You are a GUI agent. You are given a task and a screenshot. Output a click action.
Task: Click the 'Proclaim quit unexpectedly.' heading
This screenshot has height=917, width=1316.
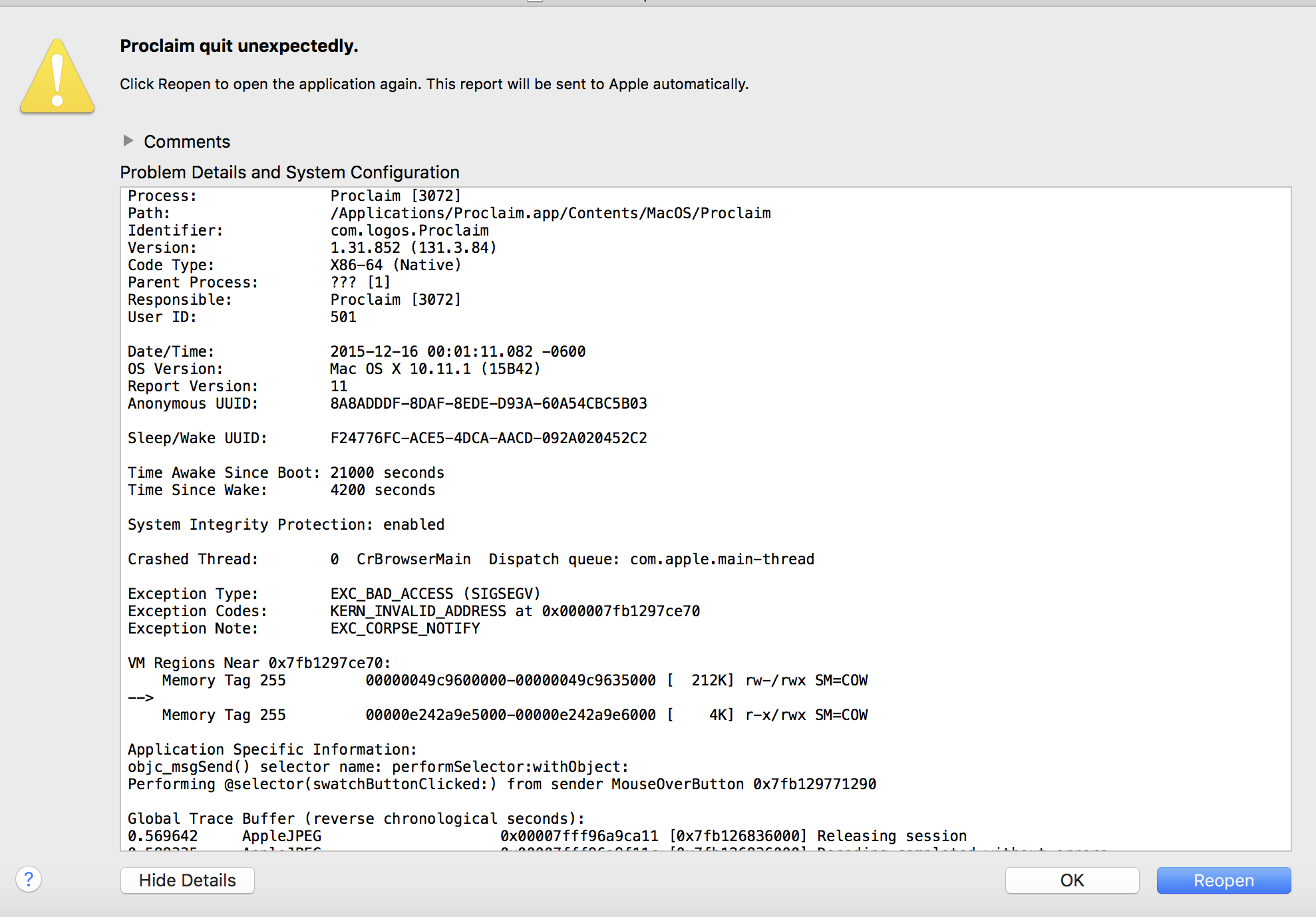point(239,46)
